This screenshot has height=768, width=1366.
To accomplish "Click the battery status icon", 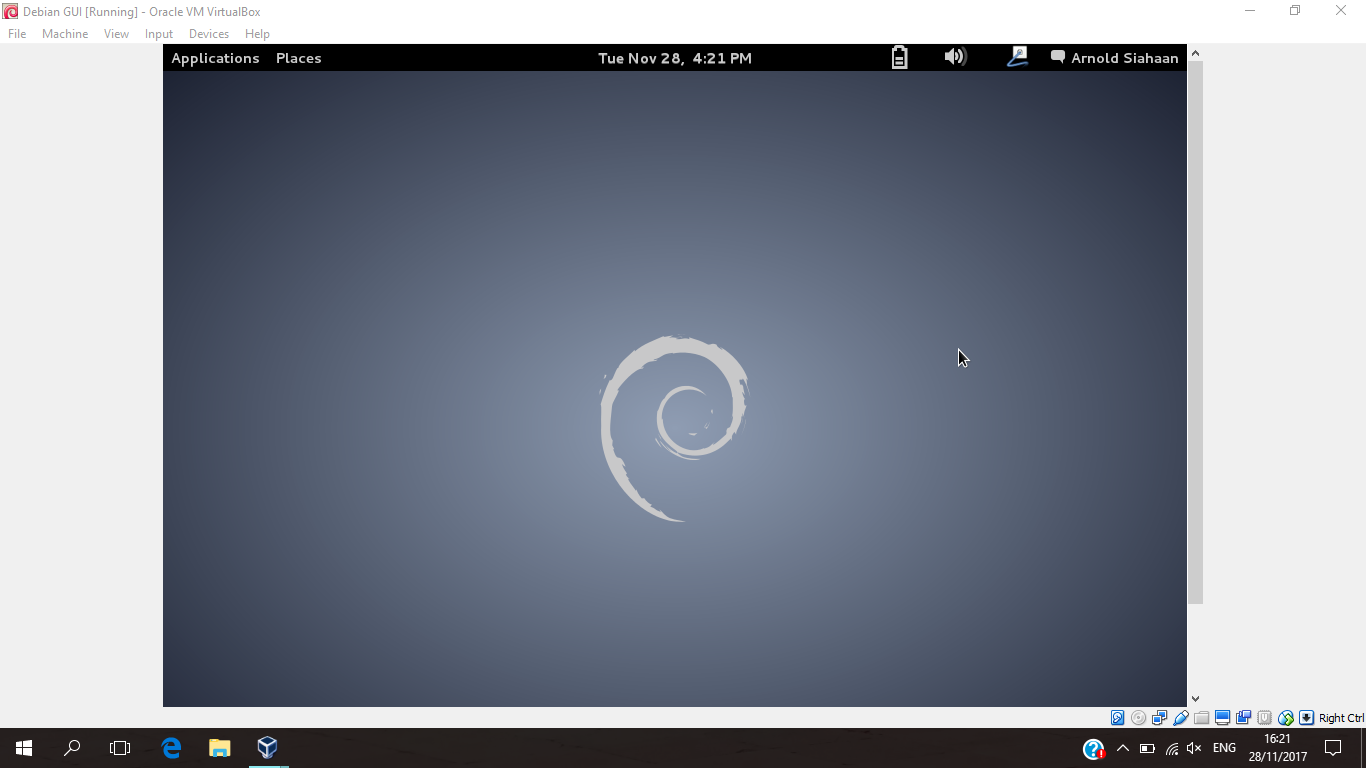I will 898,57.
